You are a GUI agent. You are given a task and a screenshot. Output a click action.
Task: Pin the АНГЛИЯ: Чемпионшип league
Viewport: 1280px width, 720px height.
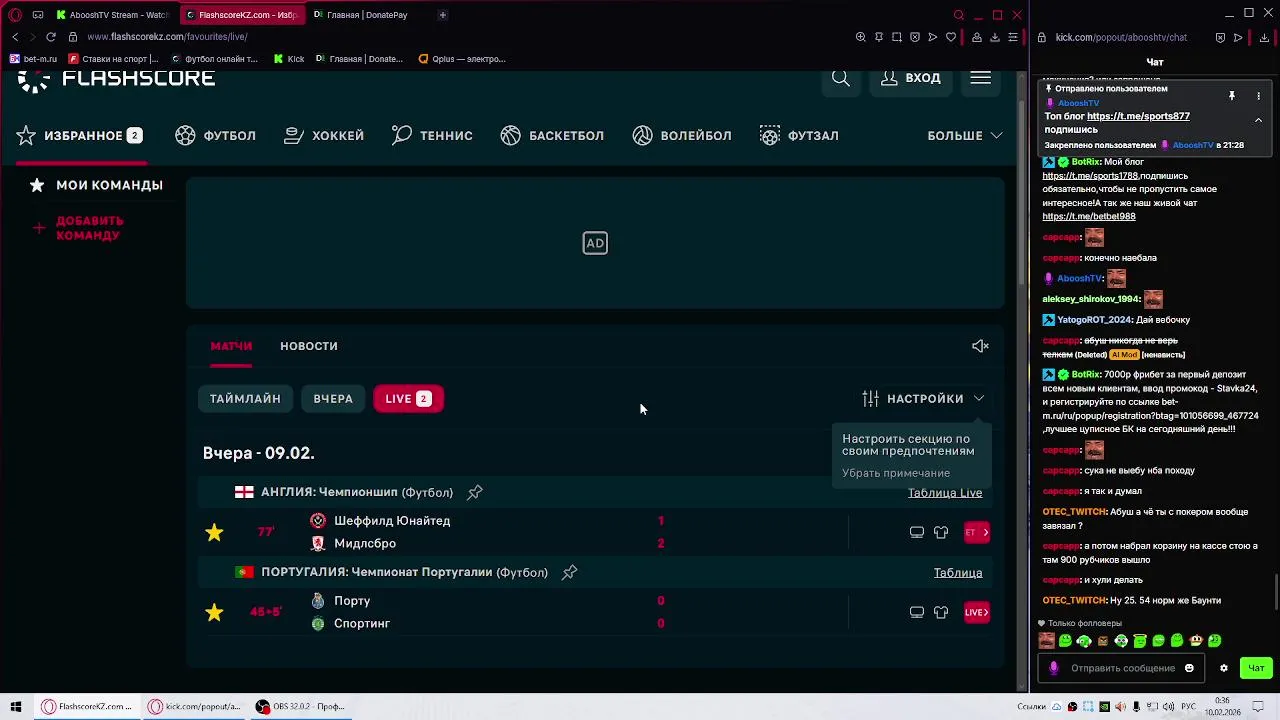[475, 492]
